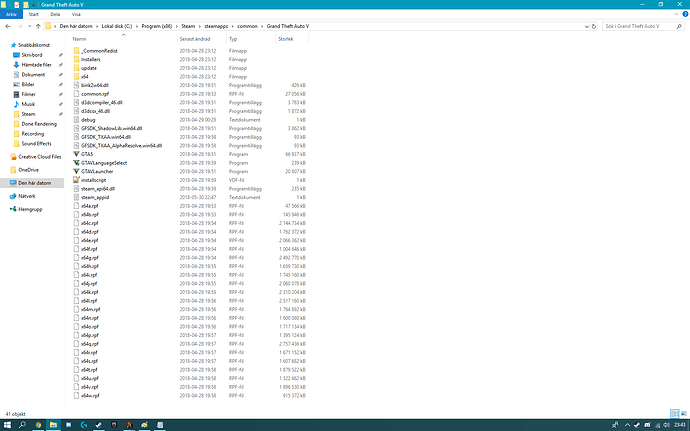Open Google Chrome from the taskbar

tap(38, 425)
